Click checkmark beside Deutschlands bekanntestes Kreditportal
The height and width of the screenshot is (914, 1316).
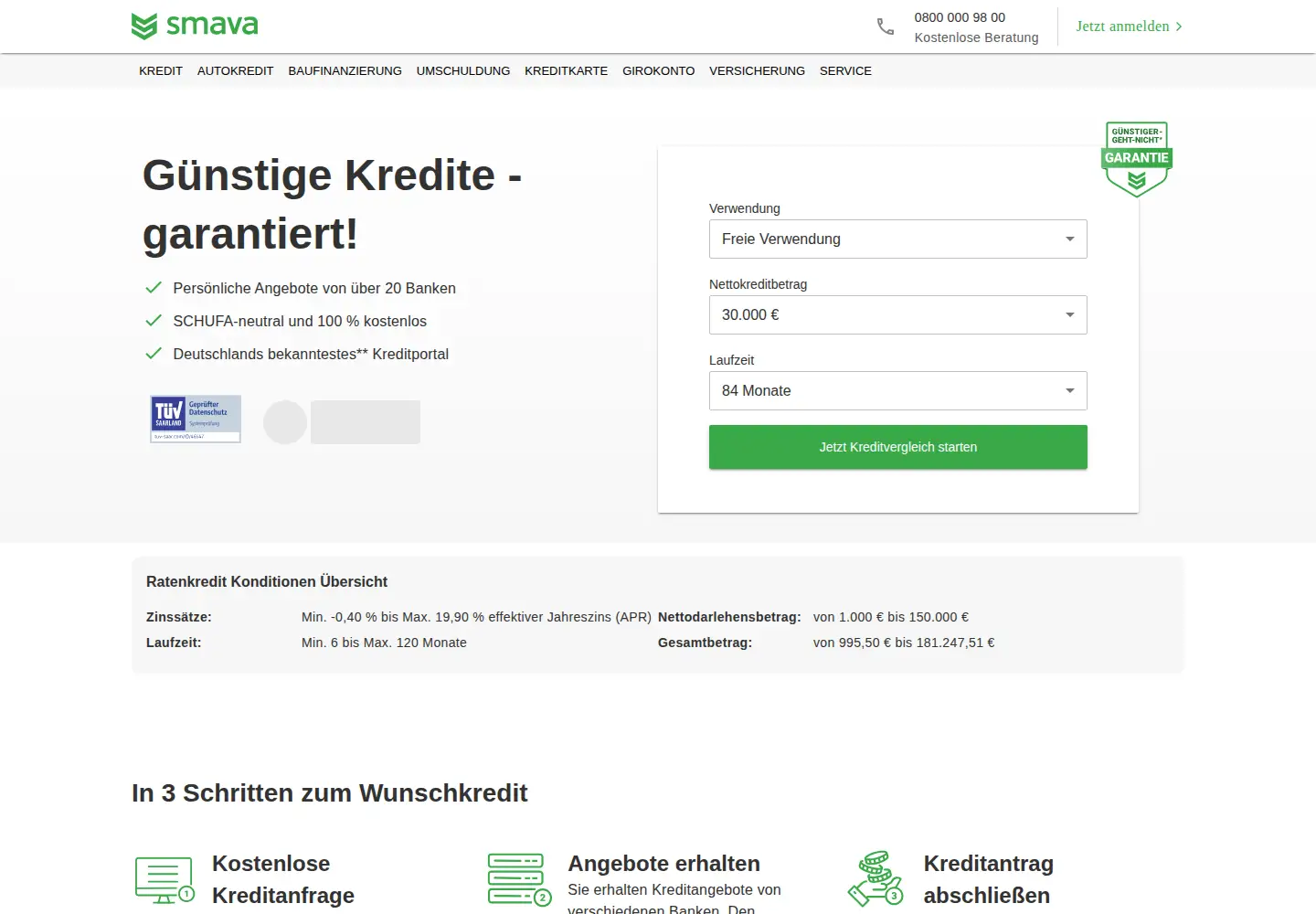click(154, 354)
